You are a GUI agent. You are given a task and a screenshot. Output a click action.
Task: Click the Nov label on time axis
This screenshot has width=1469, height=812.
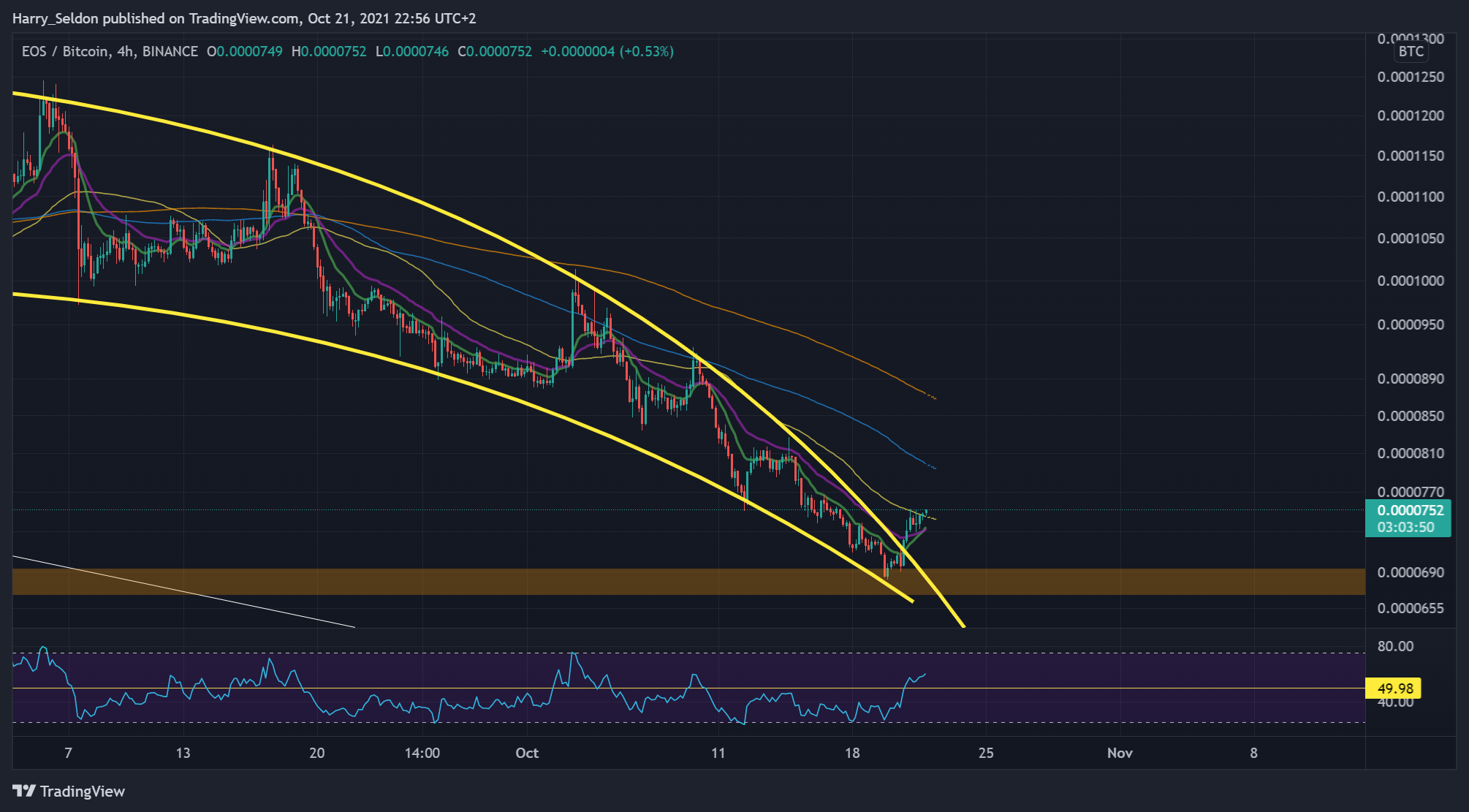(x=1120, y=753)
